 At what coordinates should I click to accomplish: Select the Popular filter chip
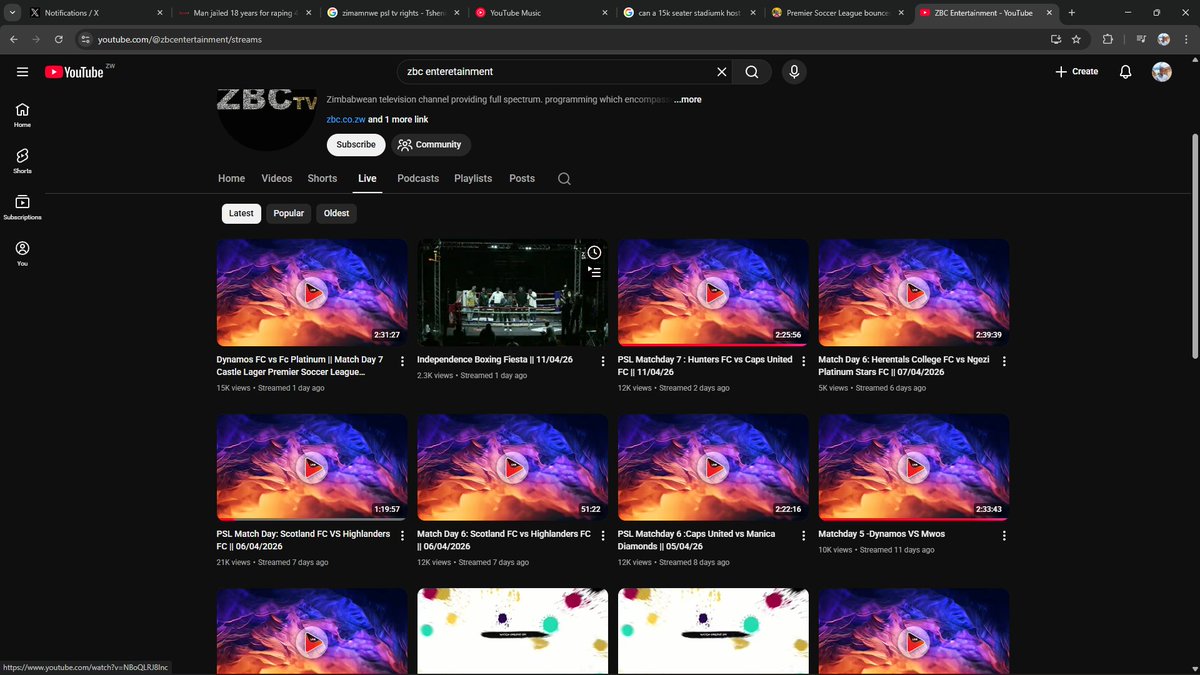click(x=289, y=213)
